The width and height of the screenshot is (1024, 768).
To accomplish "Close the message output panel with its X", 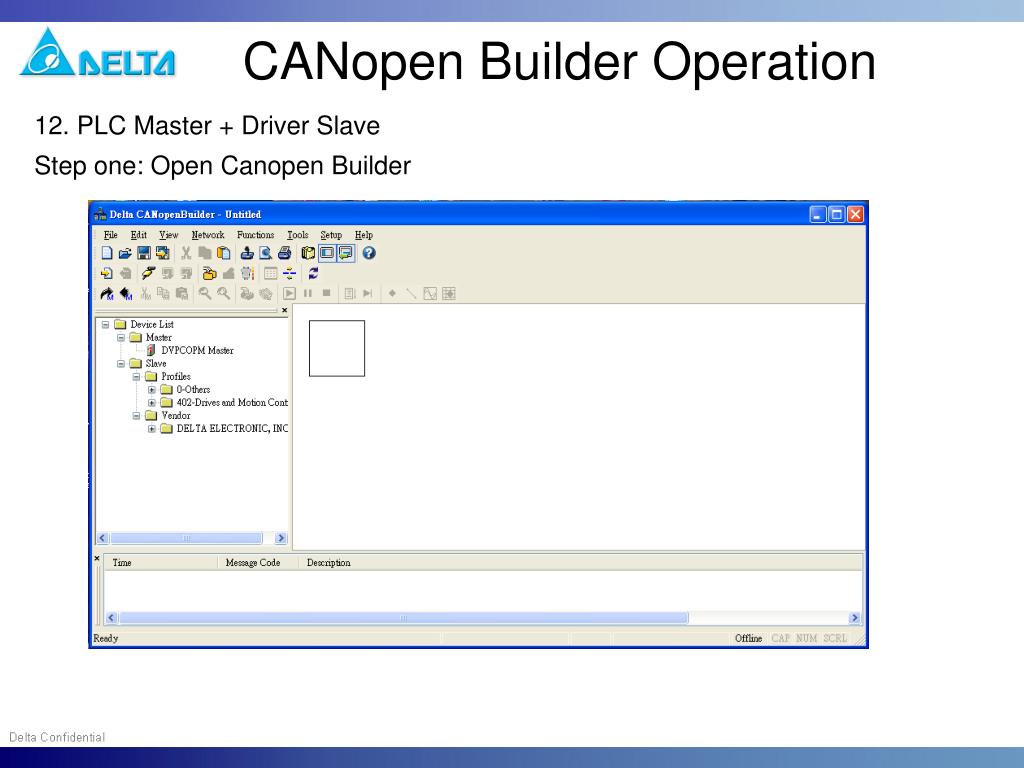I will click(x=97, y=558).
